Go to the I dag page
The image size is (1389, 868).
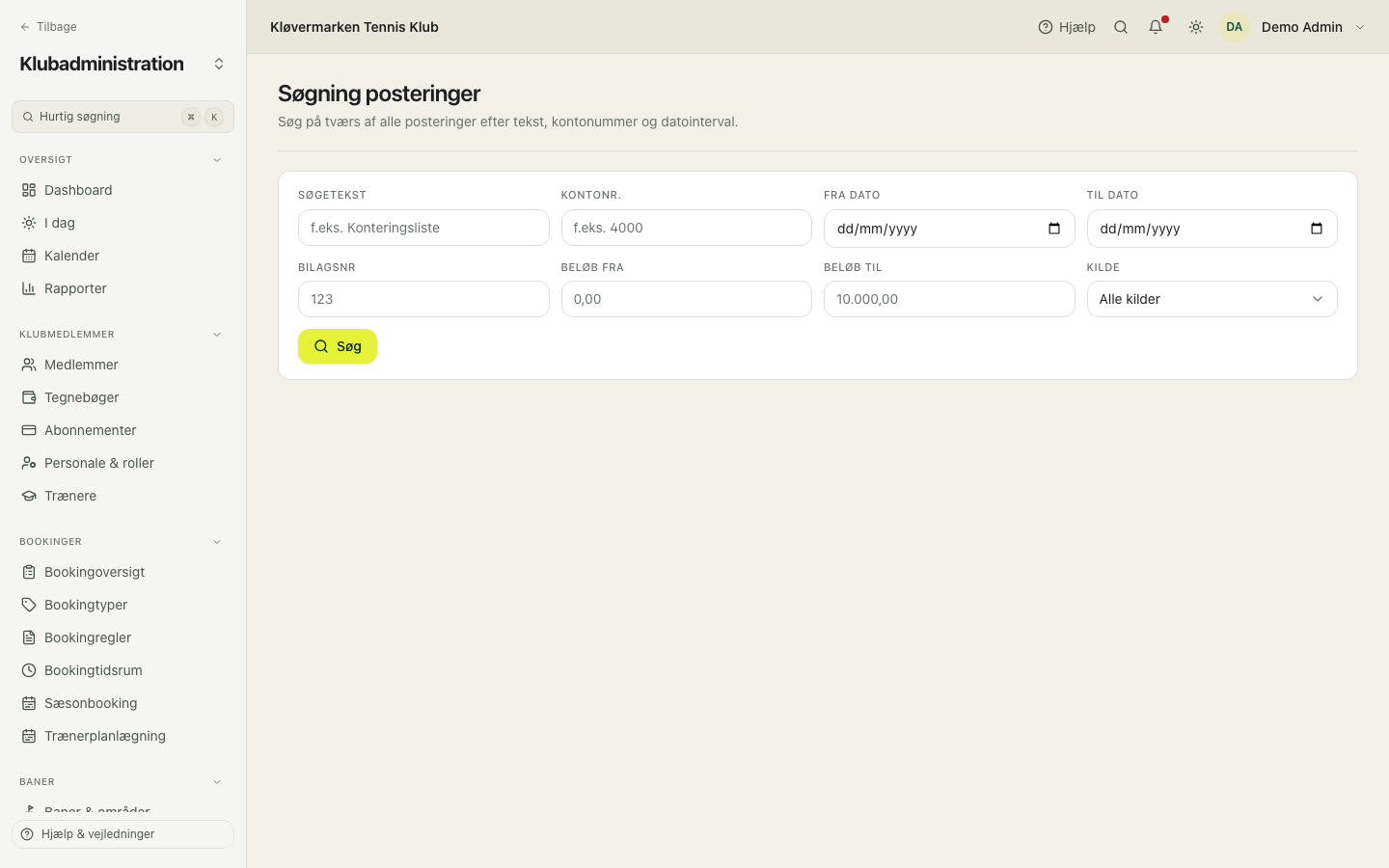coord(123,223)
